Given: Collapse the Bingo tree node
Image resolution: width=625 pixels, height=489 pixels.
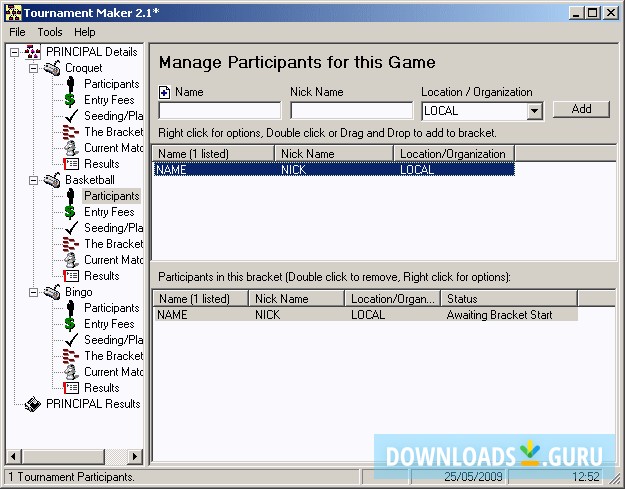Looking at the screenshot, I should point(33,292).
